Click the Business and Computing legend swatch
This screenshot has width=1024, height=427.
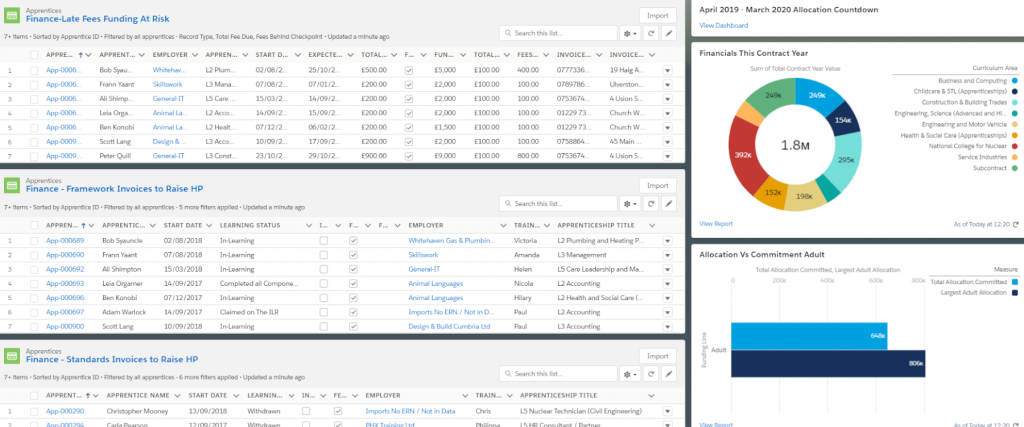pos(1014,81)
